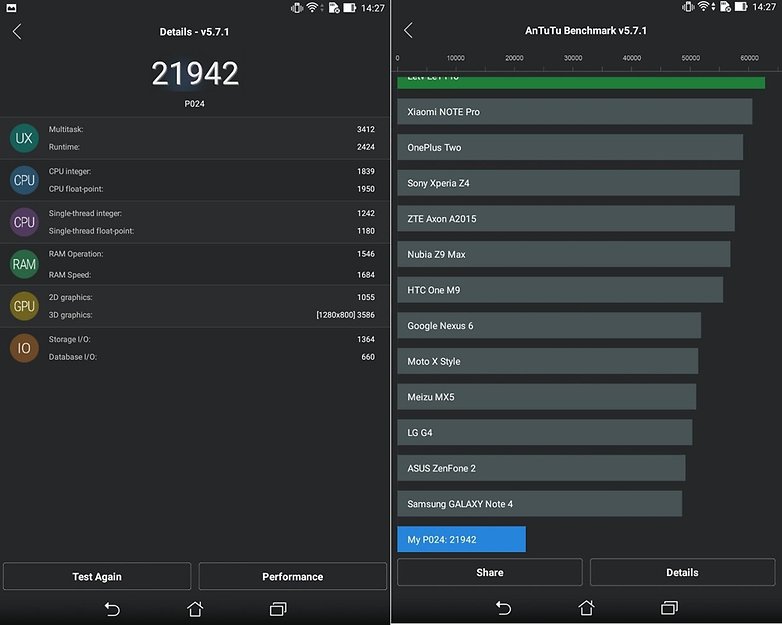Select the Nubia Z9 Max bar
This screenshot has width=782, height=625.
564,254
